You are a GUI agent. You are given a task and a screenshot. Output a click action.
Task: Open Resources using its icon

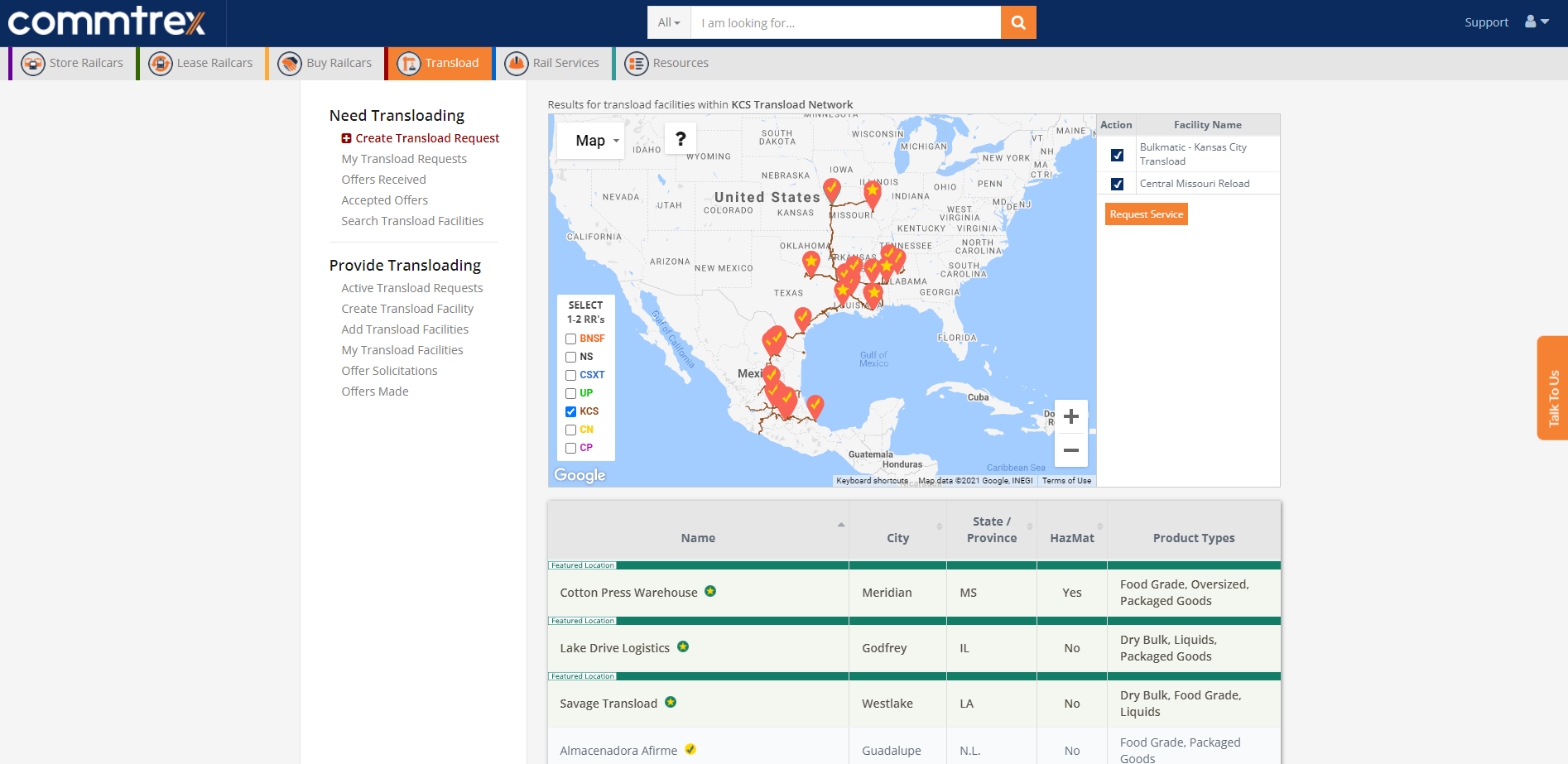(x=636, y=63)
